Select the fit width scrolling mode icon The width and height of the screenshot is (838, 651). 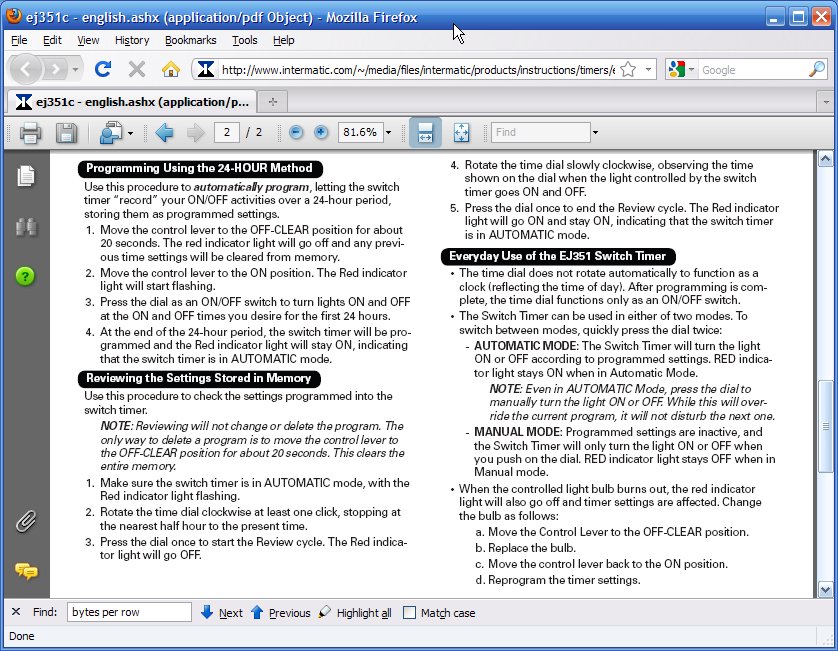pyautogui.click(x=425, y=133)
